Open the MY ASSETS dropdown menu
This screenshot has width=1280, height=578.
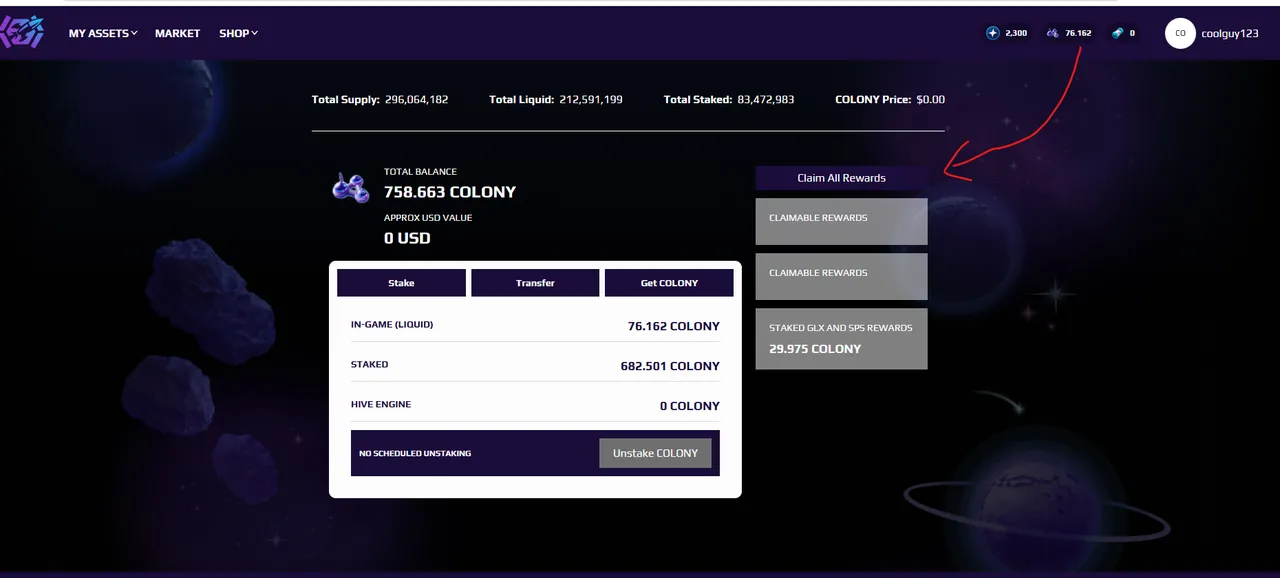click(x=103, y=33)
